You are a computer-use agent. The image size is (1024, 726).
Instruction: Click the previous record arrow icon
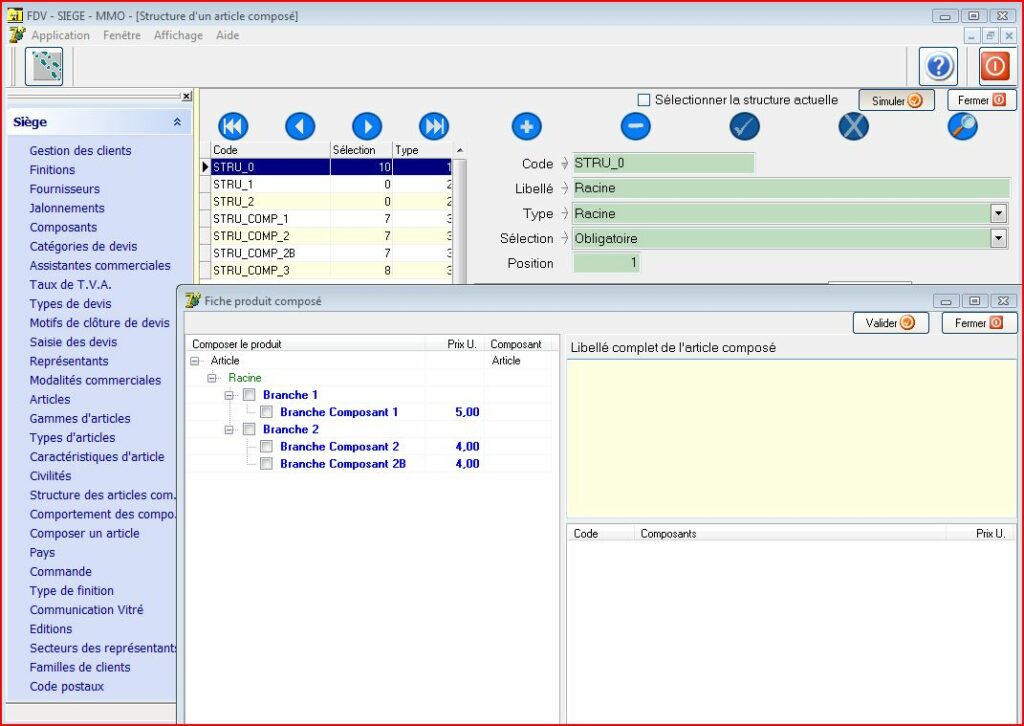click(x=300, y=126)
